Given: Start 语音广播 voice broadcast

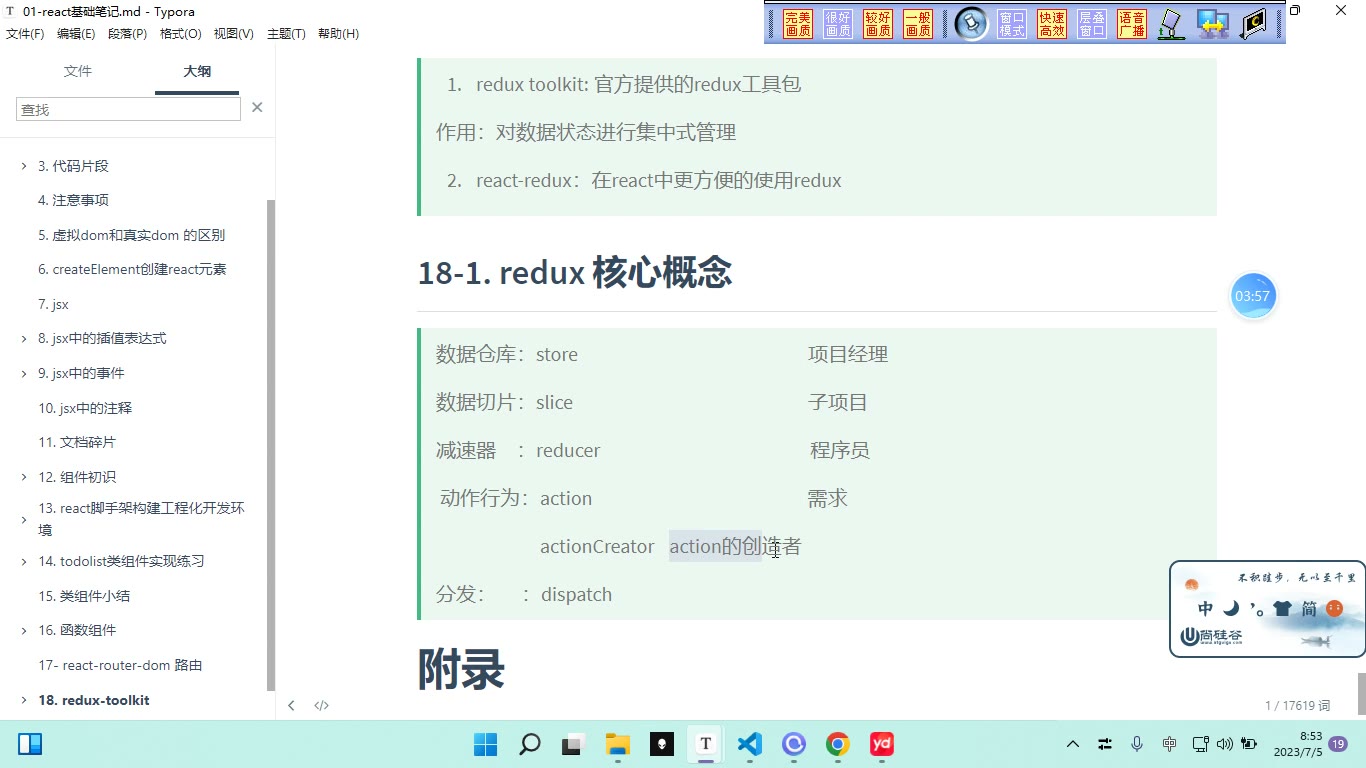Looking at the screenshot, I should click(1132, 24).
